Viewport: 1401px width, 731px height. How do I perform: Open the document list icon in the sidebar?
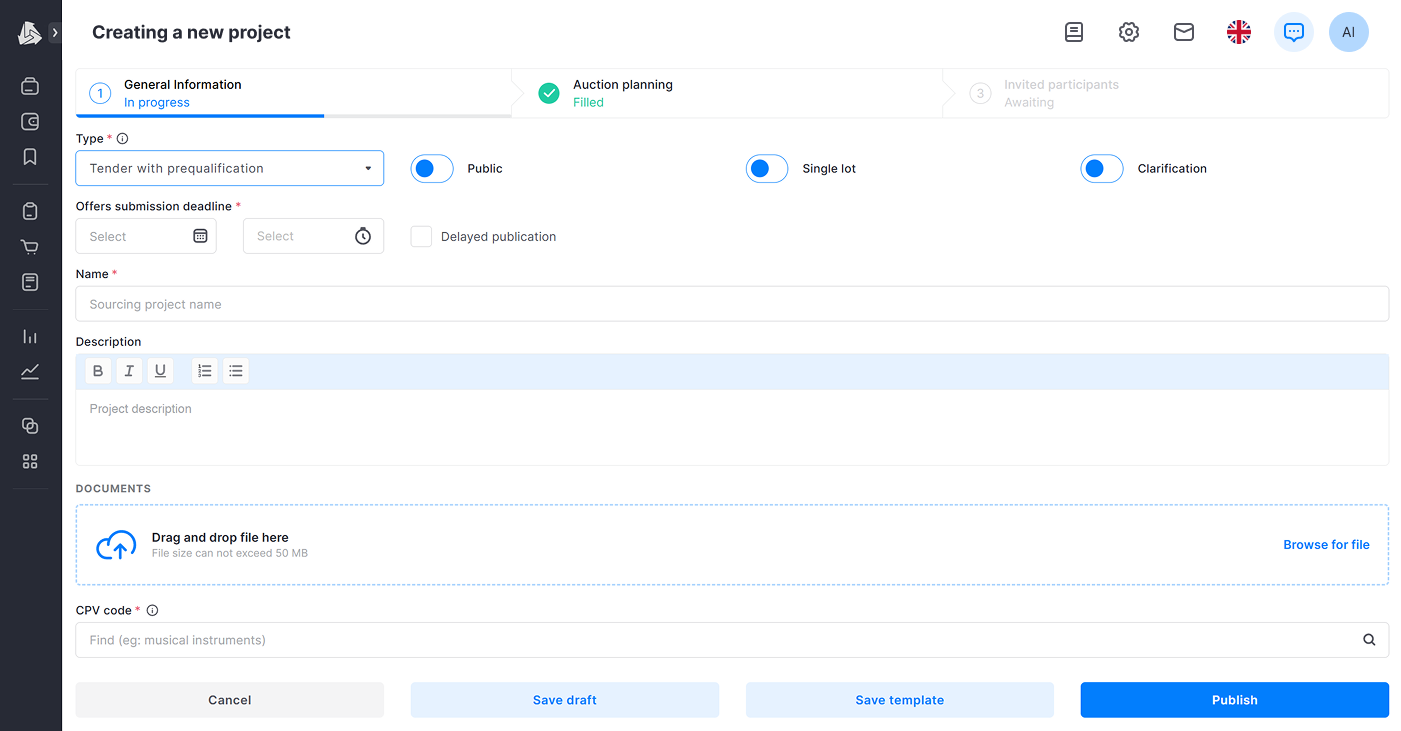(x=30, y=282)
